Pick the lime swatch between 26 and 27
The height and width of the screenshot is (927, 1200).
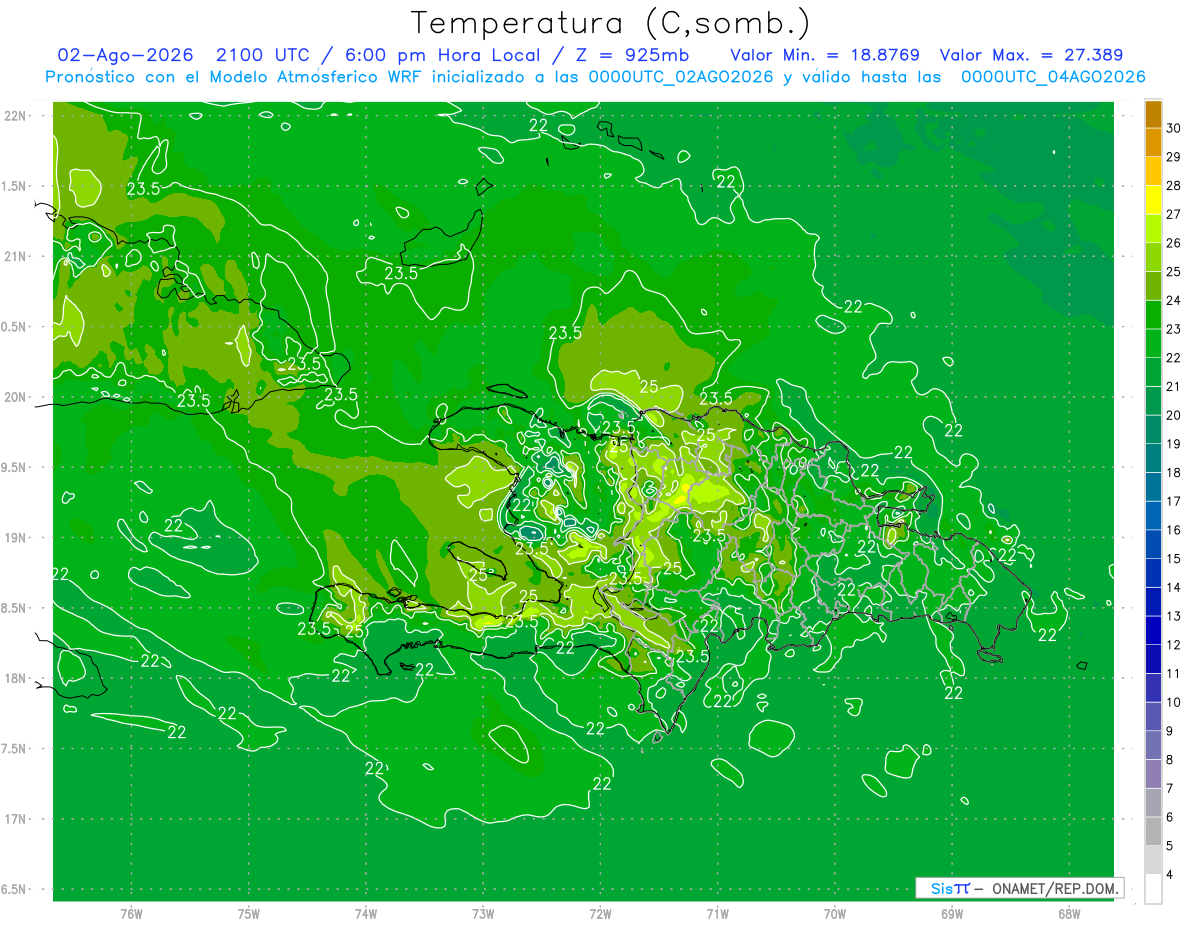[1153, 229]
